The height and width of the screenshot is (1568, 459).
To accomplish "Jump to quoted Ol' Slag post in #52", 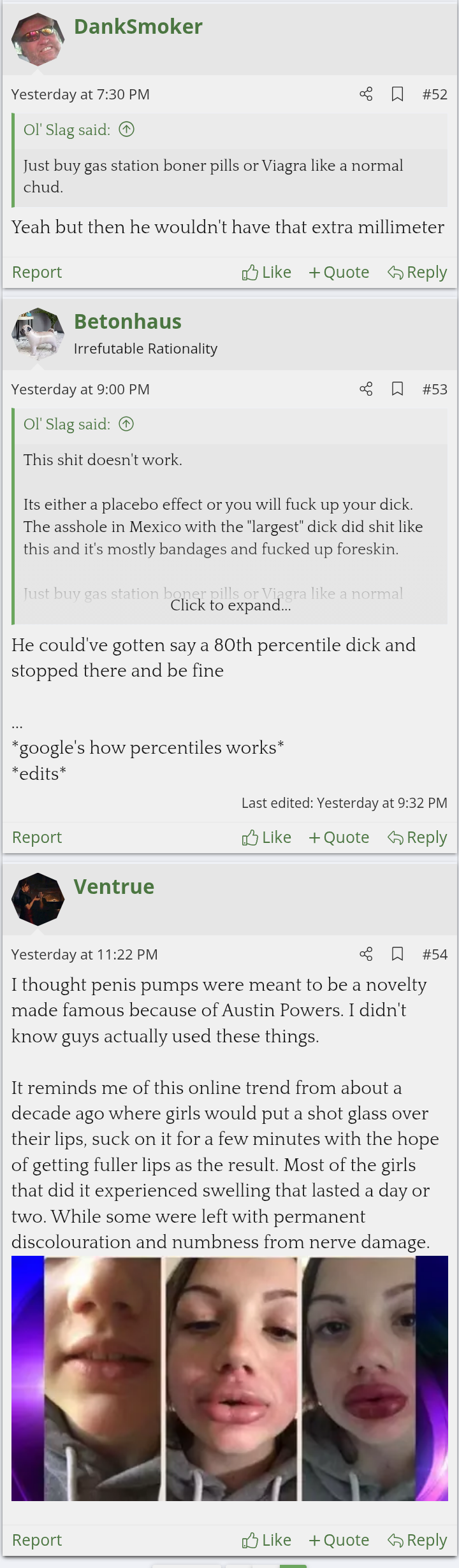I will point(127,129).
